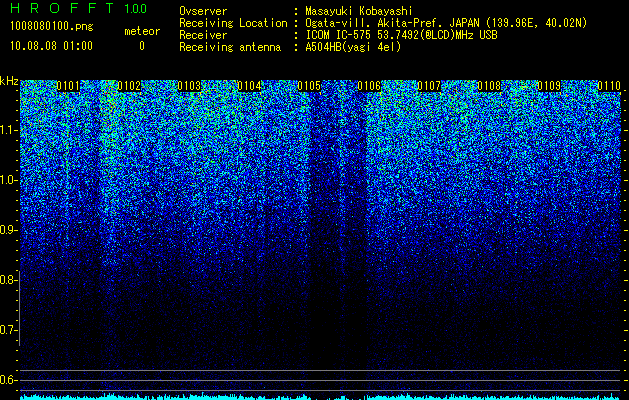This screenshot has height=400, width=629.
Task: Click the 0.7 kHz axis tick label
Action: pos(8,330)
